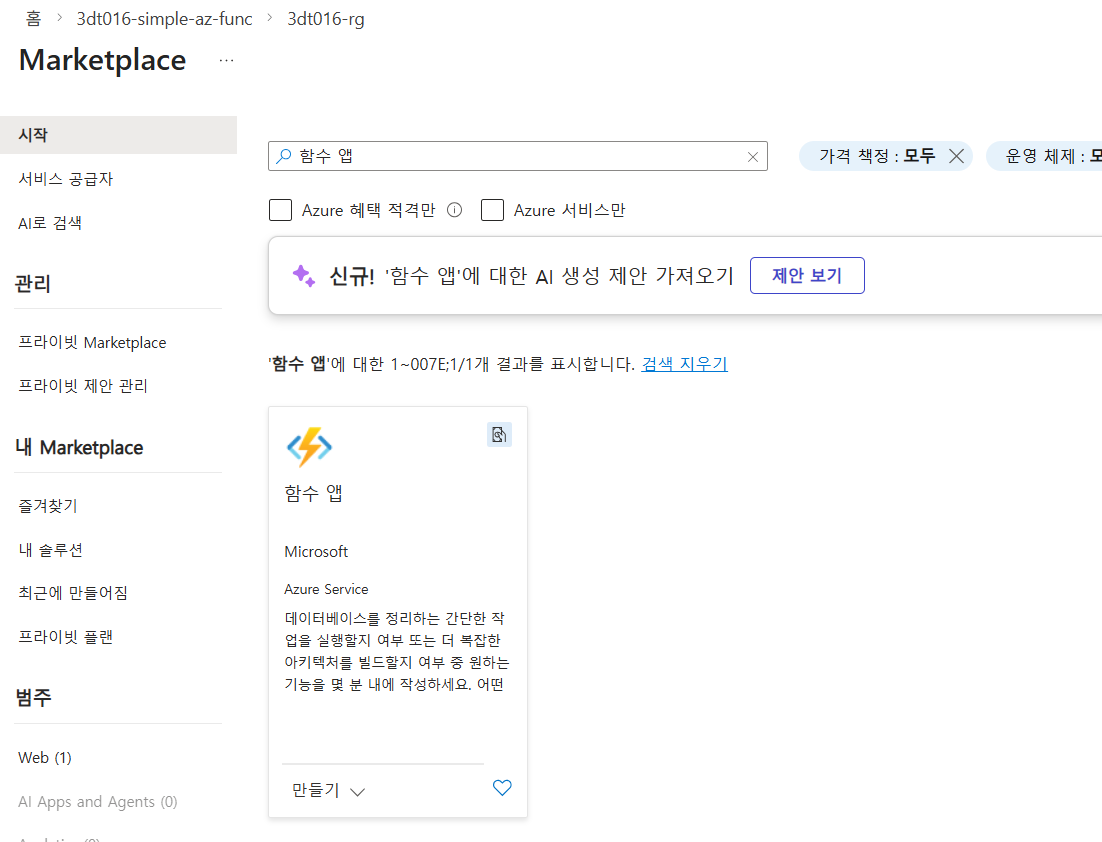Viewport: 1102px width, 842px height.
Task: Open 프라이빗 Marketplace in the sidebar
Action: point(92,342)
